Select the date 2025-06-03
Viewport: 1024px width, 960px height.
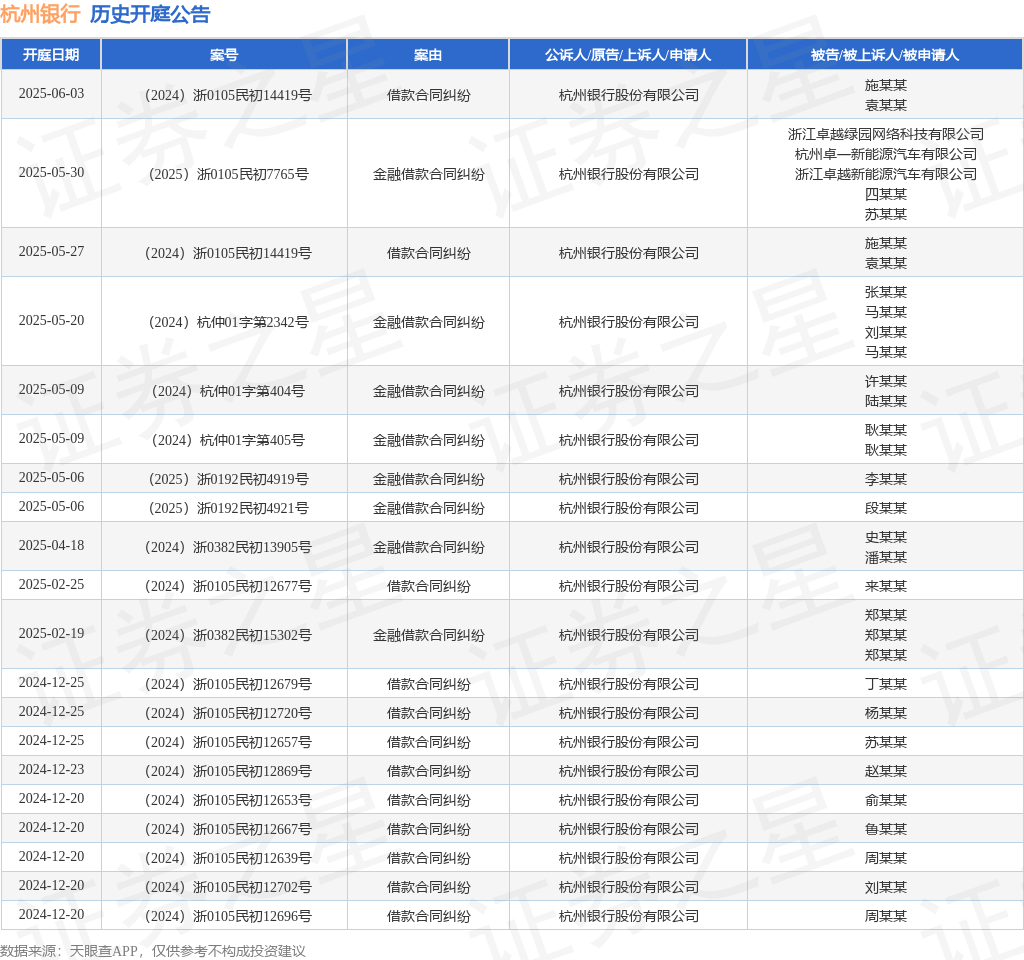[x=52, y=93]
